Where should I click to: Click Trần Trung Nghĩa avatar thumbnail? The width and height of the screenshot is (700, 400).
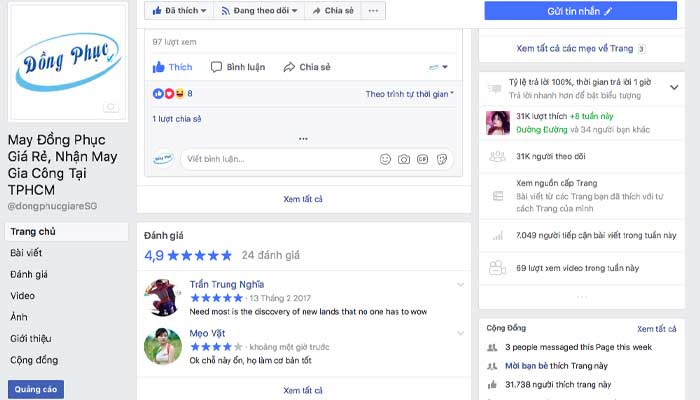click(162, 297)
